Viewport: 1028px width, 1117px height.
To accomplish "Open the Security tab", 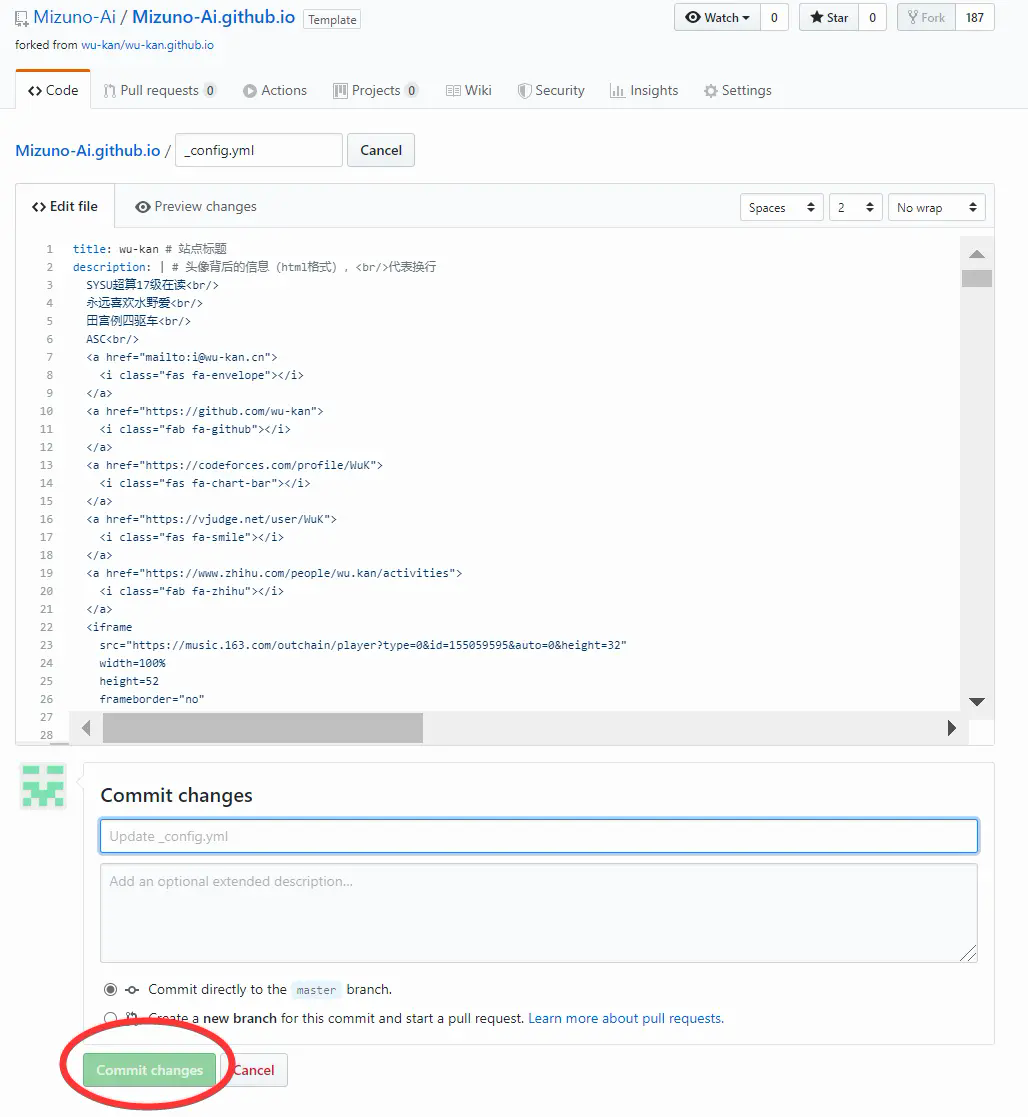I will pos(551,90).
